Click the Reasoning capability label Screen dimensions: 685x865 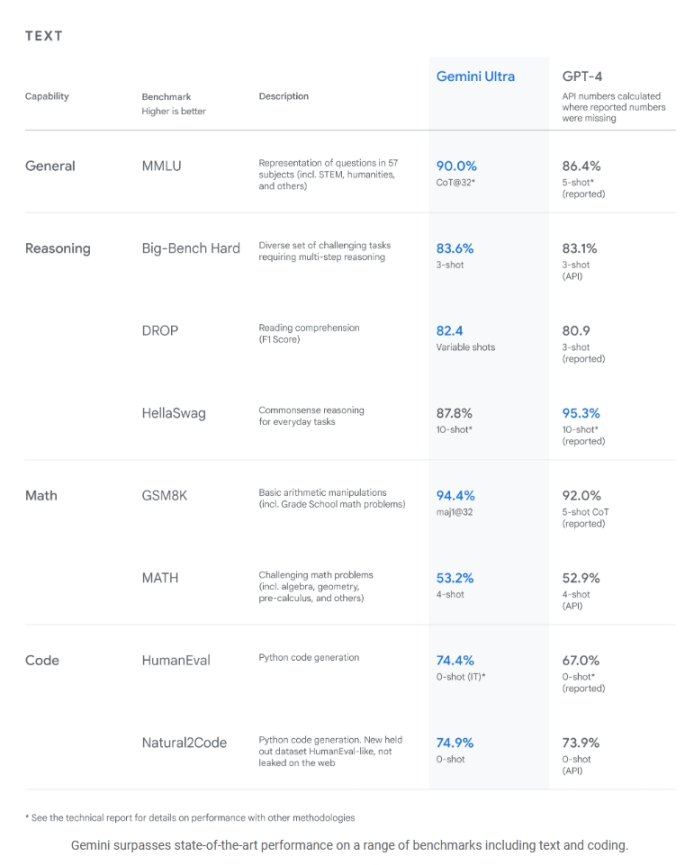[57, 248]
